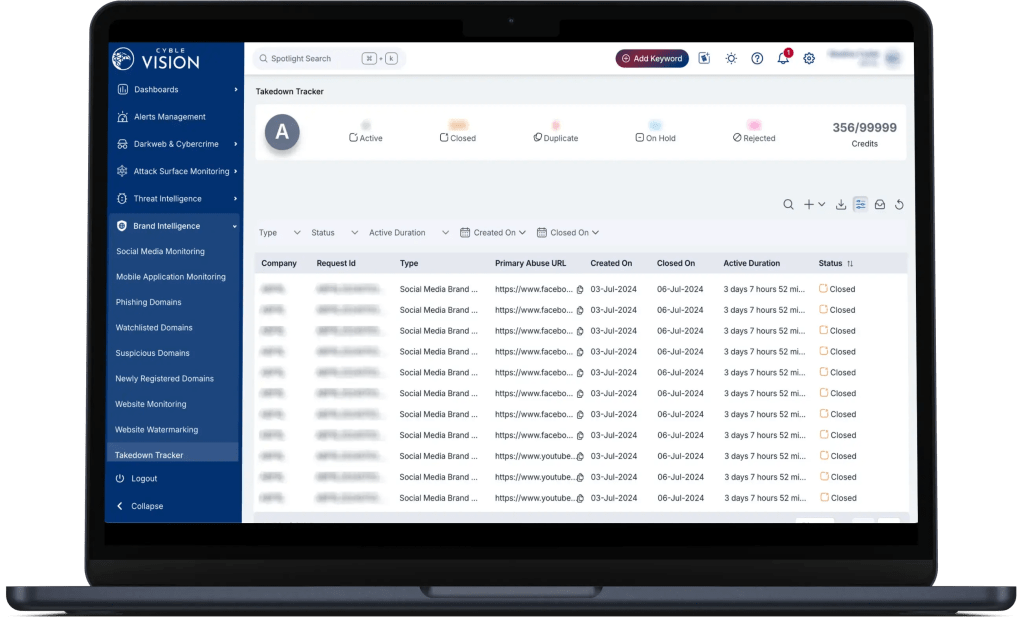This screenshot has width=1024, height=617.
Task: Click the inbox icon above the table
Action: [x=880, y=204]
